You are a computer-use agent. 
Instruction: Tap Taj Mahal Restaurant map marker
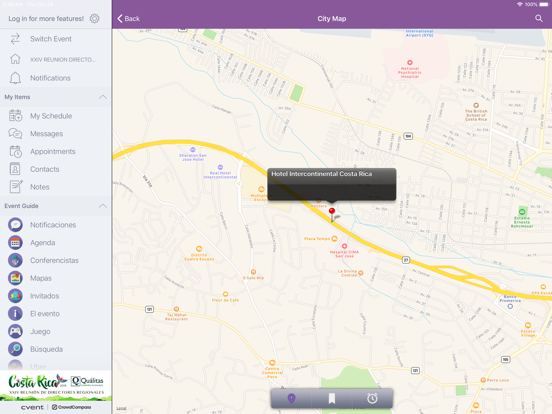pos(176,309)
